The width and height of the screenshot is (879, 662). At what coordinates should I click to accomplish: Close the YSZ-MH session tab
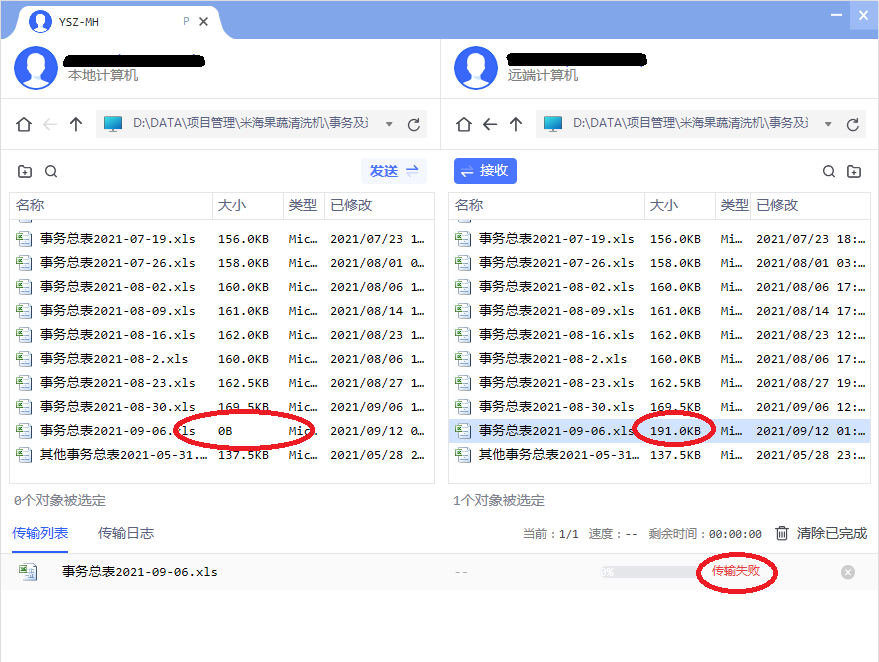203,21
